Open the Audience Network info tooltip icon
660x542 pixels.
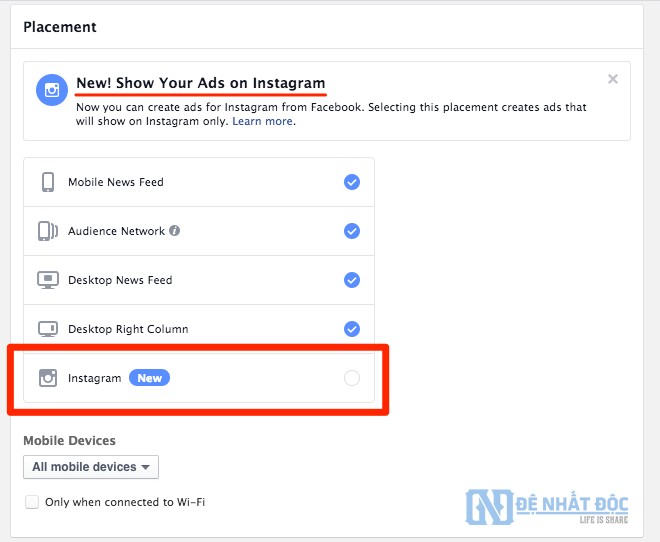pyautogui.click(x=175, y=231)
